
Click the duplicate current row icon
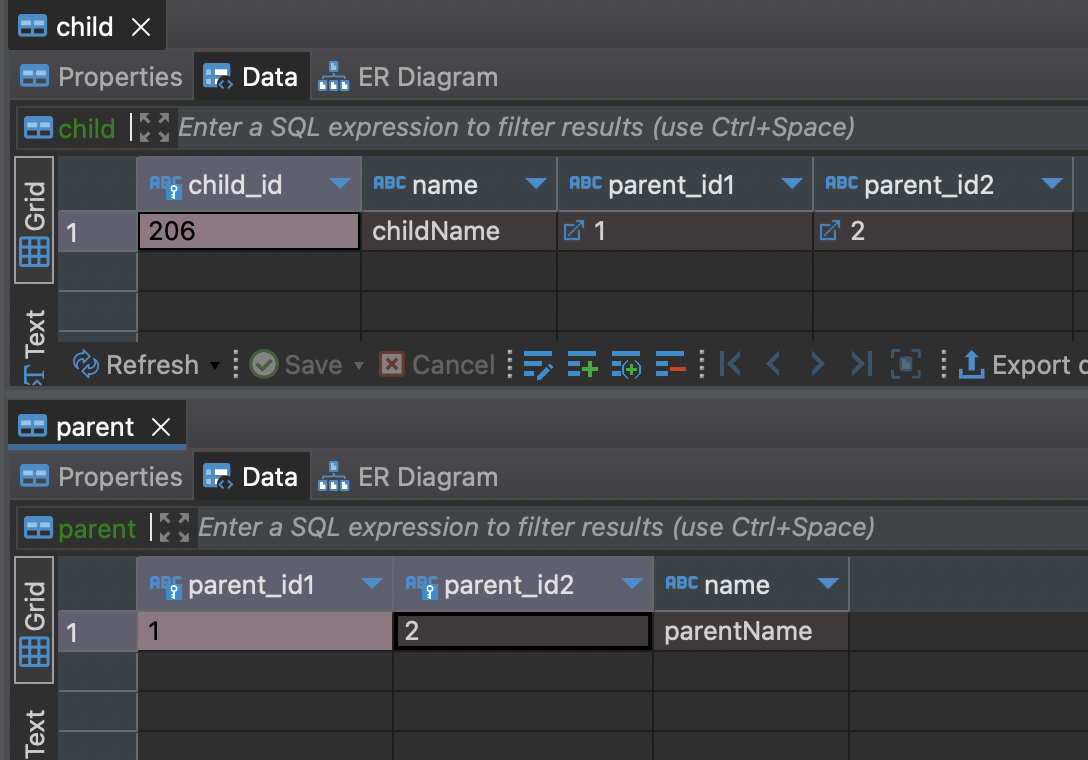[626, 364]
